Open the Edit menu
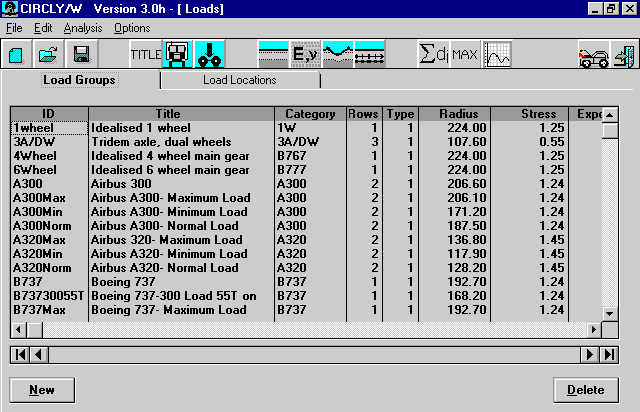Screen dimensions: 640x412 pos(43,28)
